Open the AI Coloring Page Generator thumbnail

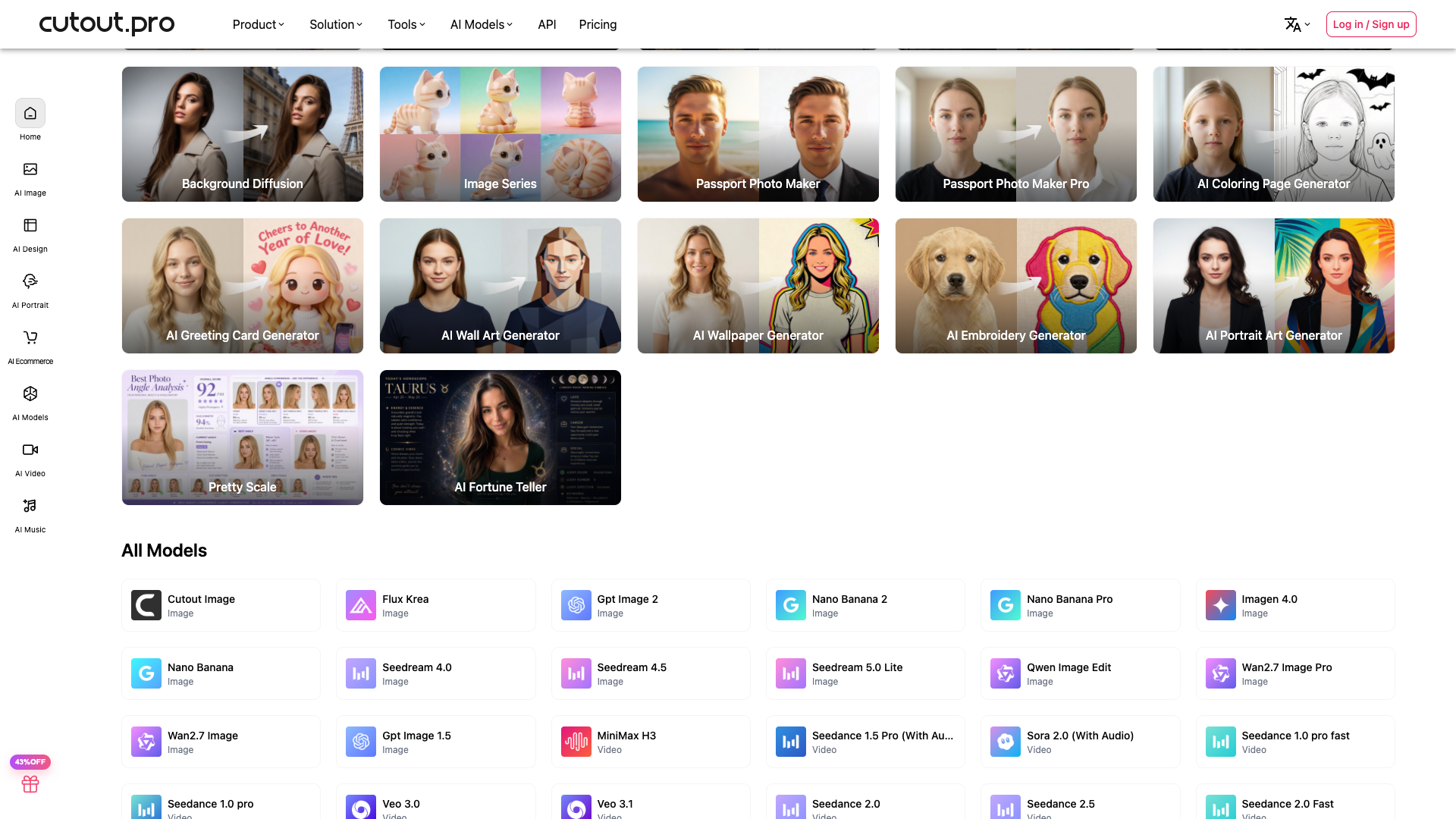tap(1274, 134)
